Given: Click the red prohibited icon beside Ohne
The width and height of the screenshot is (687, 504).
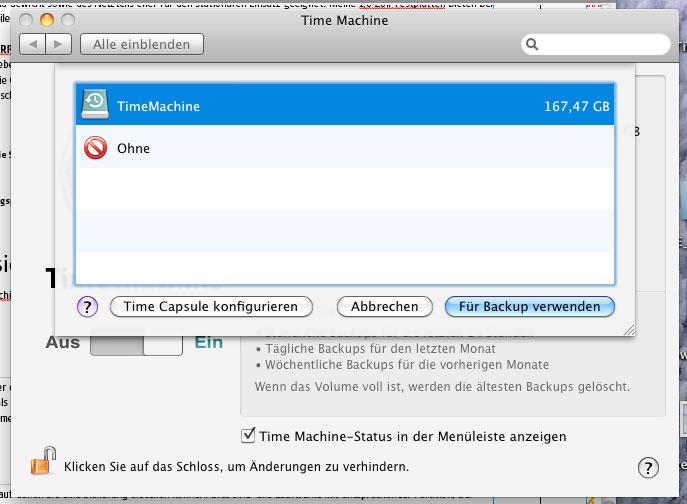Looking at the screenshot, I should point(95,148).
